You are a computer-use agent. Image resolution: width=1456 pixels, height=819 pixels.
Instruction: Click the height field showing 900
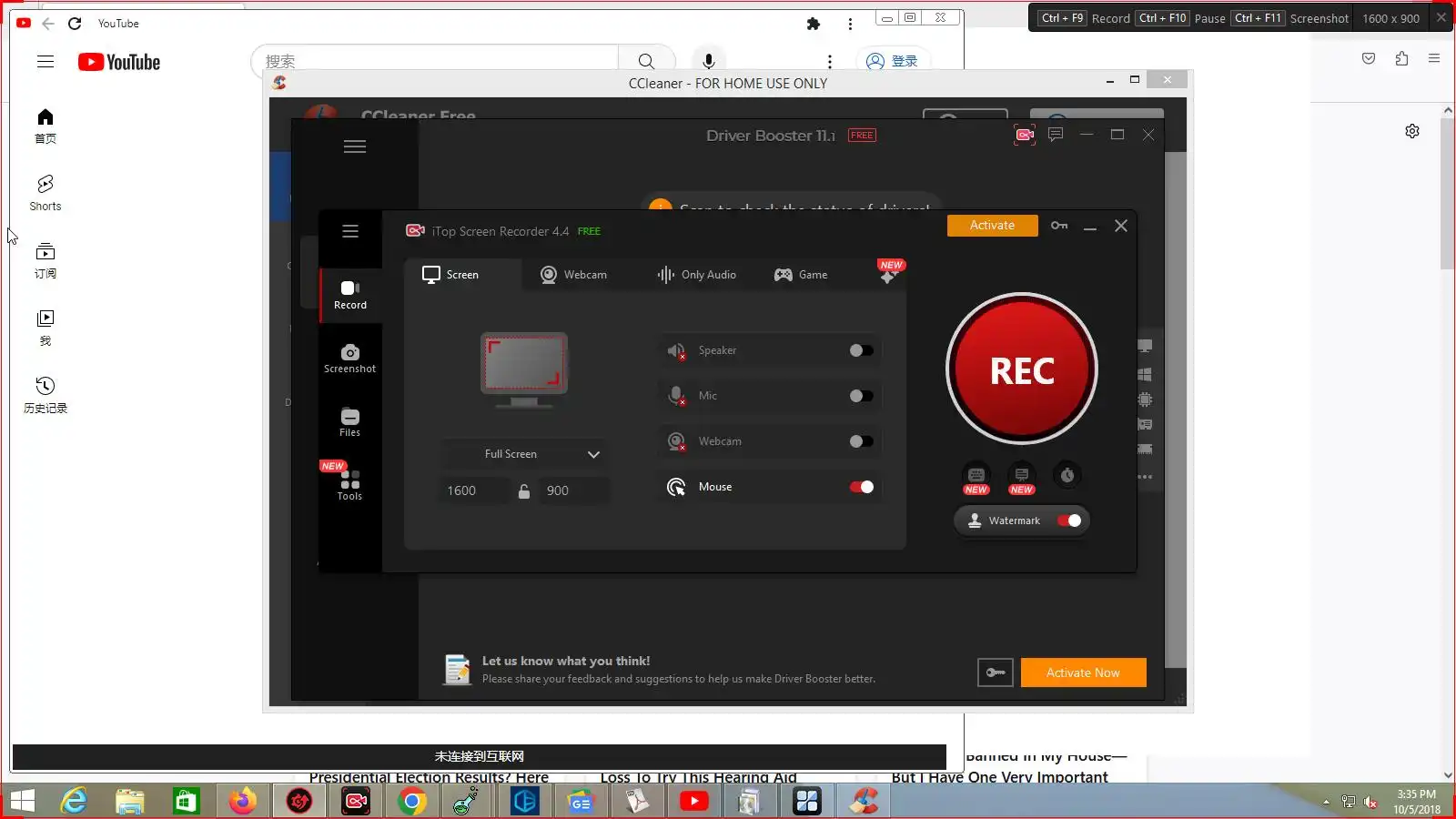click(x=573, y=490)
